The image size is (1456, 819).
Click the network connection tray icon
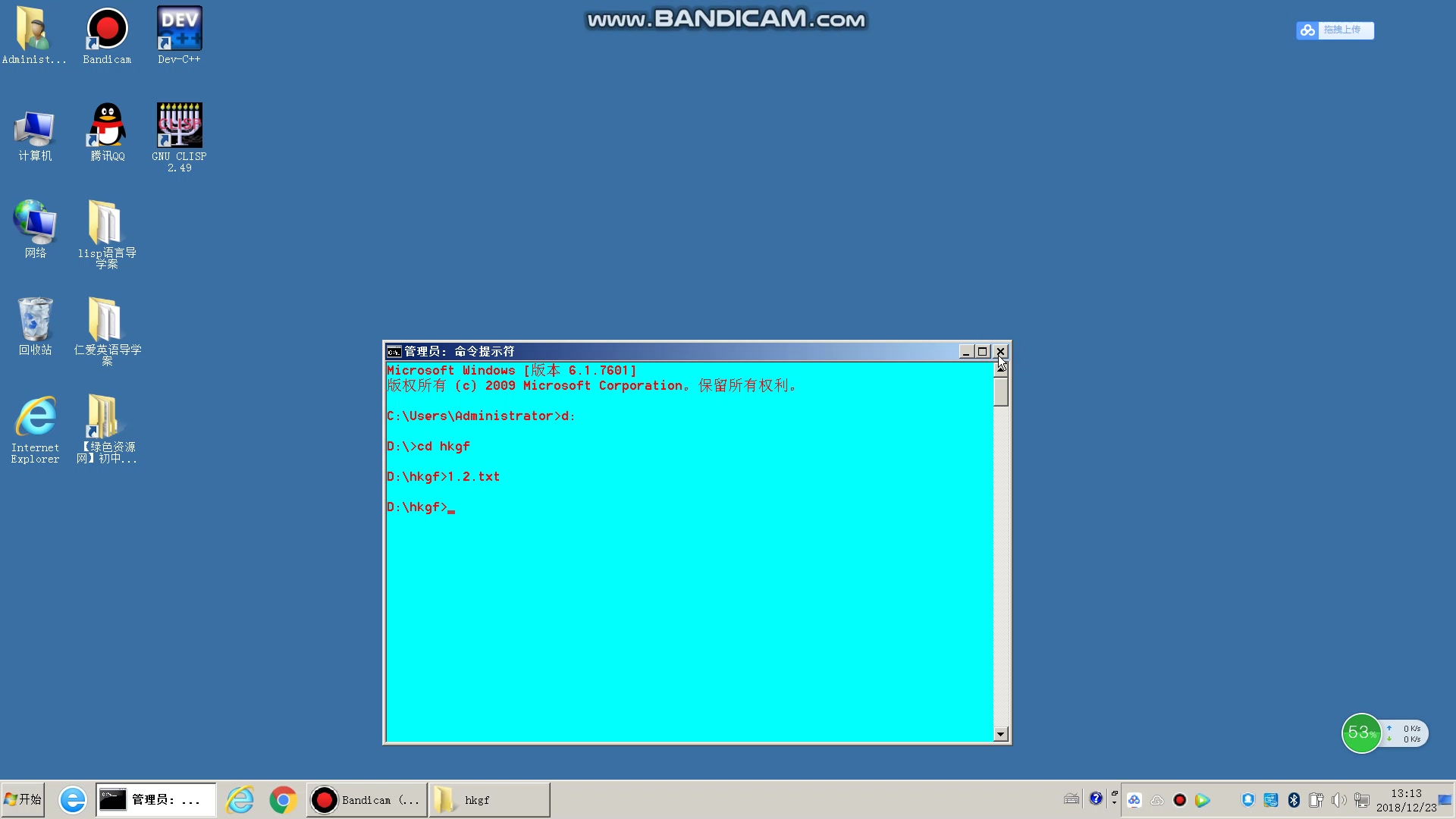[x=1362, y=800]
